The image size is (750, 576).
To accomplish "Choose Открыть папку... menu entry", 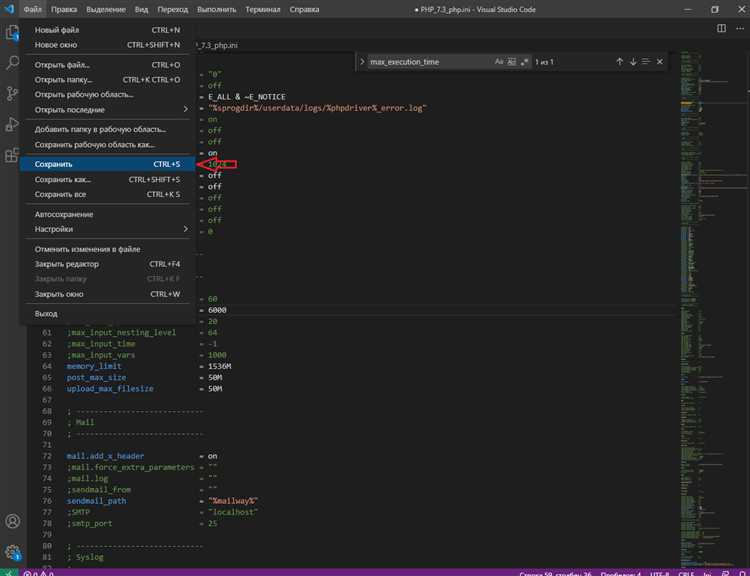I will coord(108,79).
